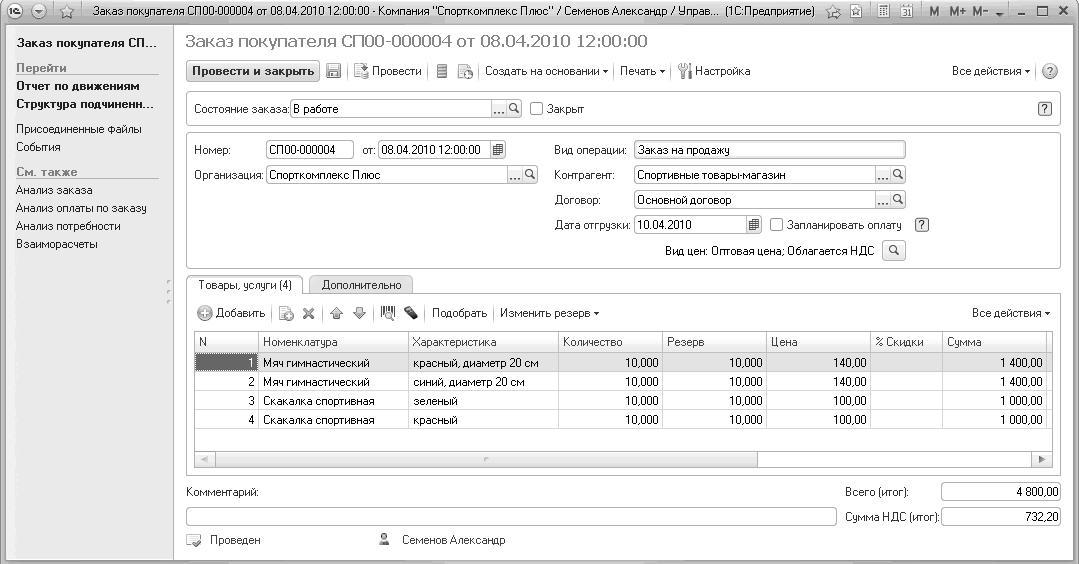Click the M memory button in the title bar
1079x564 pixels.
click(x=934, y=11)
